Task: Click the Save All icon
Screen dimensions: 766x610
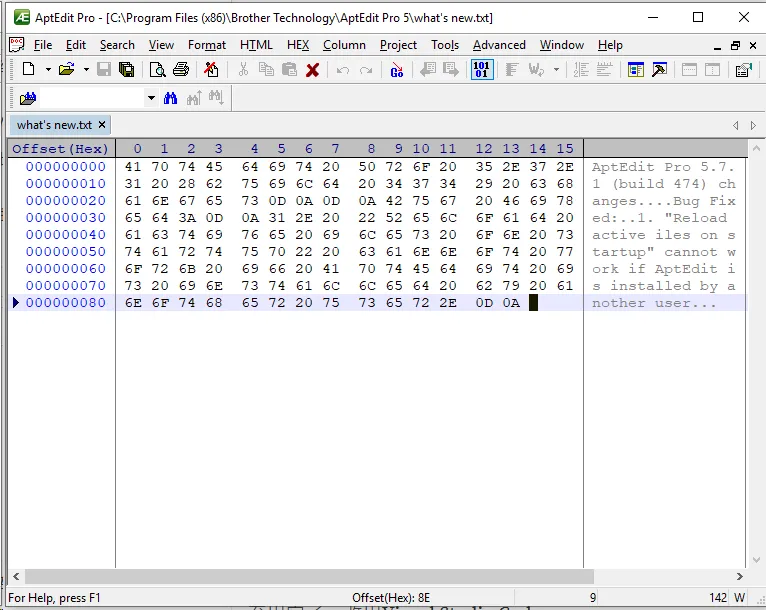Action: click(x=127, y=69)
